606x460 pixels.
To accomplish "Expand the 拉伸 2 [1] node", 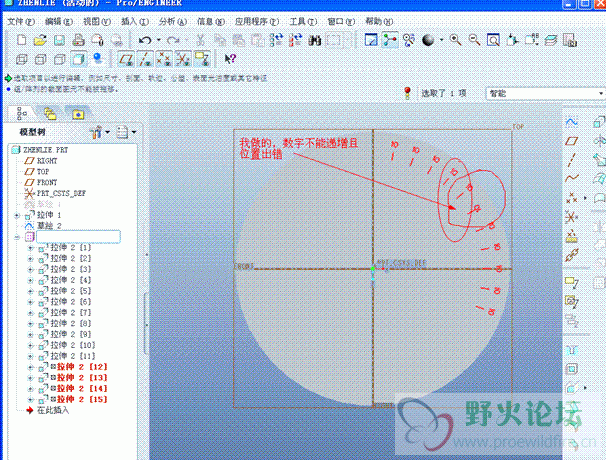I will click(x=31, y=248).
